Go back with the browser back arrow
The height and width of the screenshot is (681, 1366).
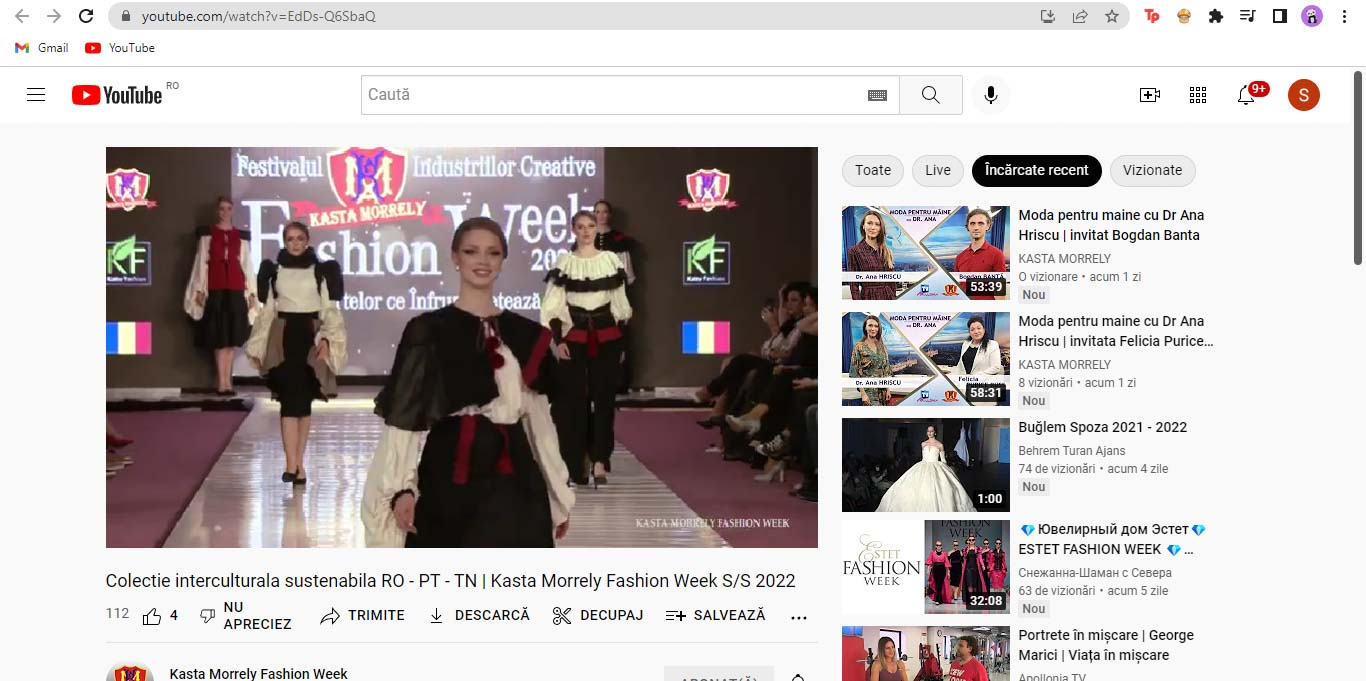tap(22, 16)
